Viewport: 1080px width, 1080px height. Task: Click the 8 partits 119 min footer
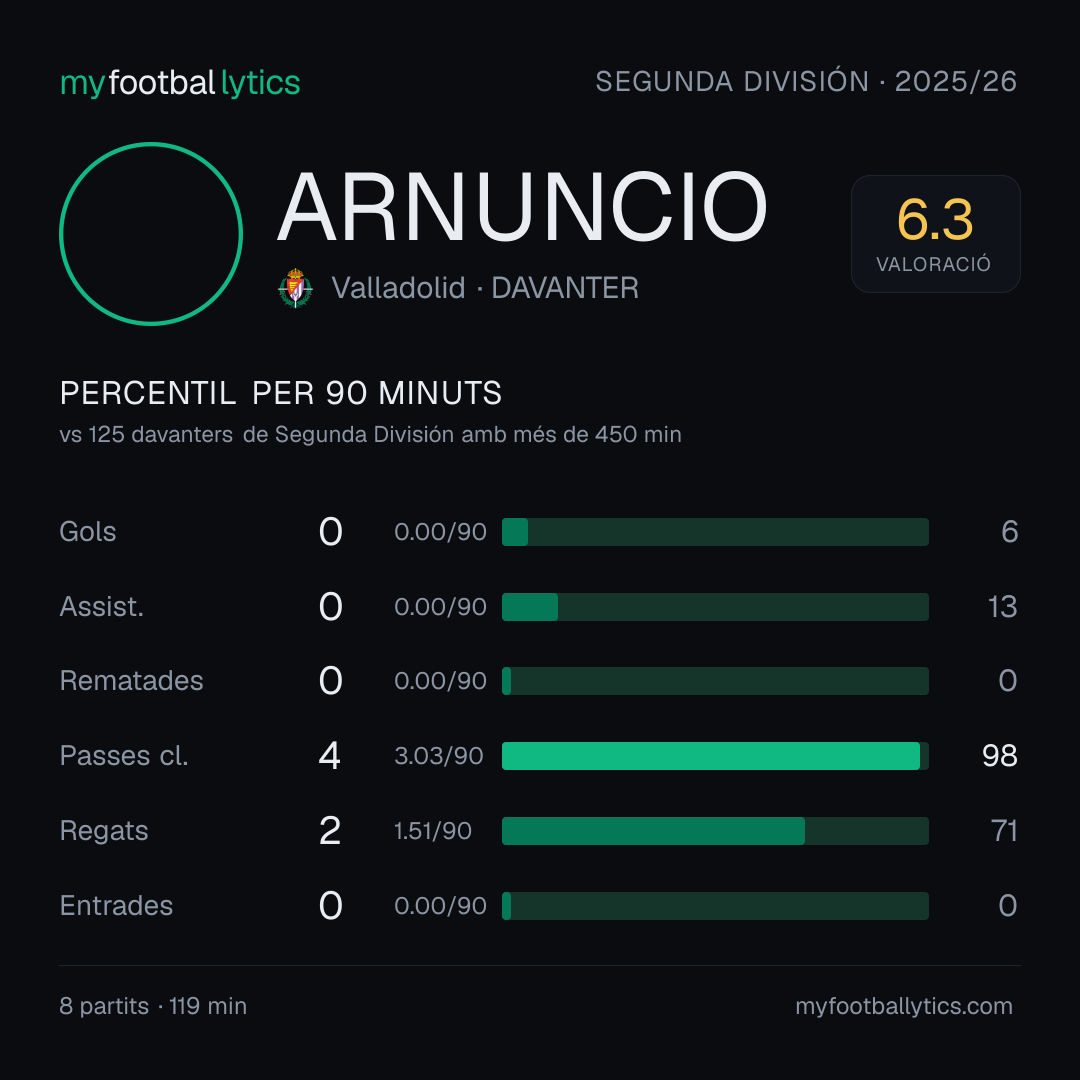tap(153, 1006)
